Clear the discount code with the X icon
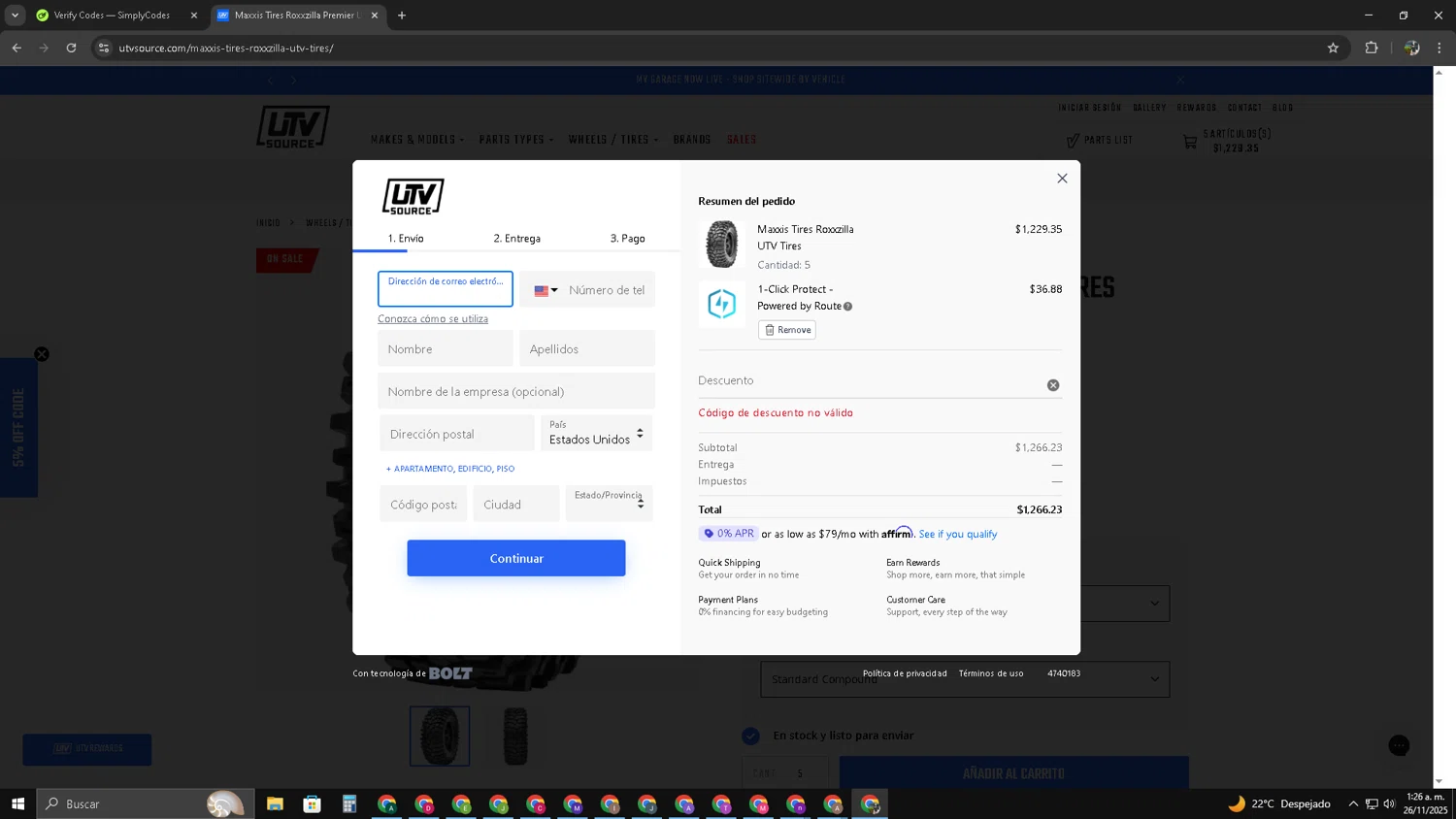This screenshot has height=819, width=1456. click(1053, 385)
